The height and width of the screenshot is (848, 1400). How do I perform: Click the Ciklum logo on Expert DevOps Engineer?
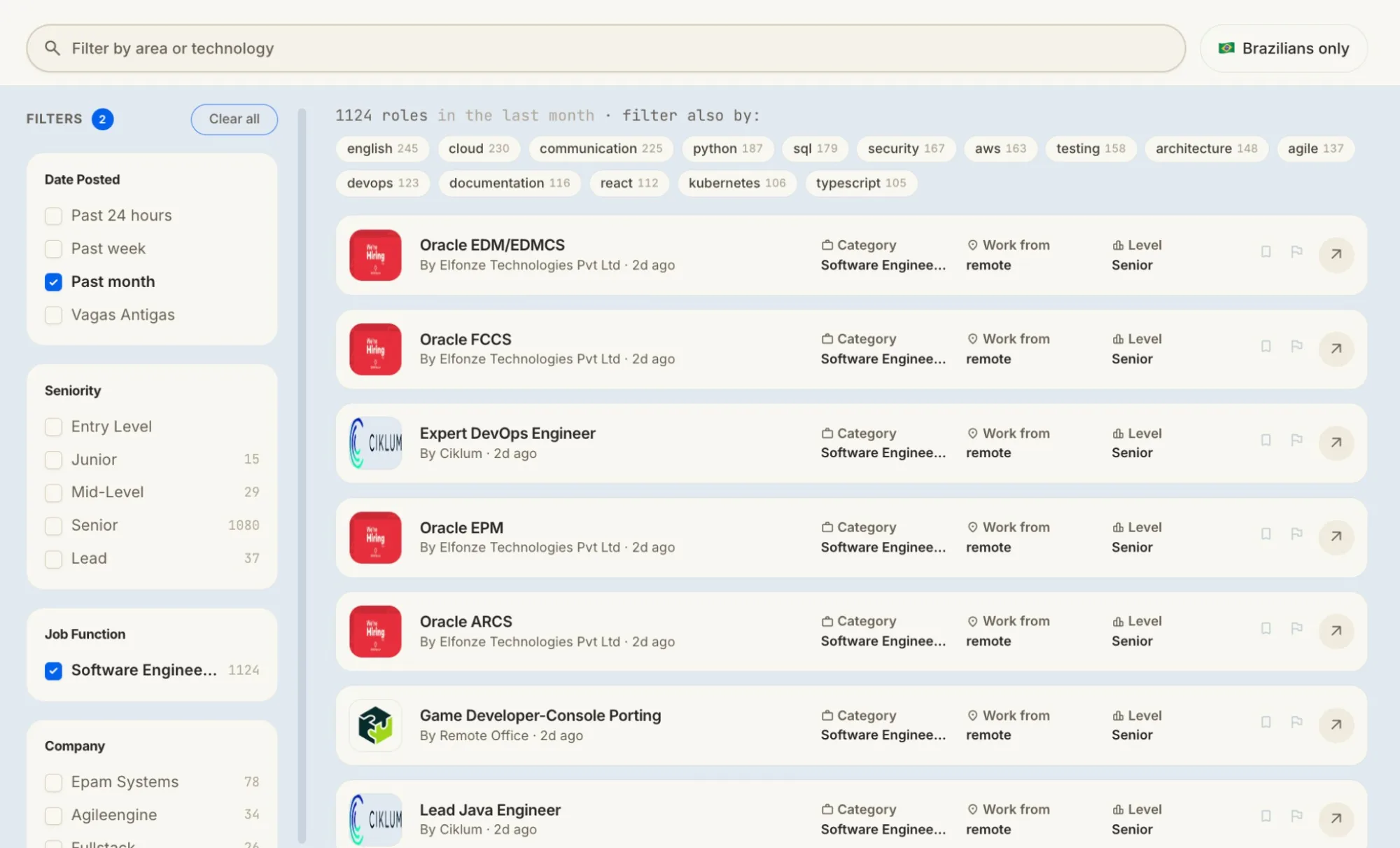[375, 443]
